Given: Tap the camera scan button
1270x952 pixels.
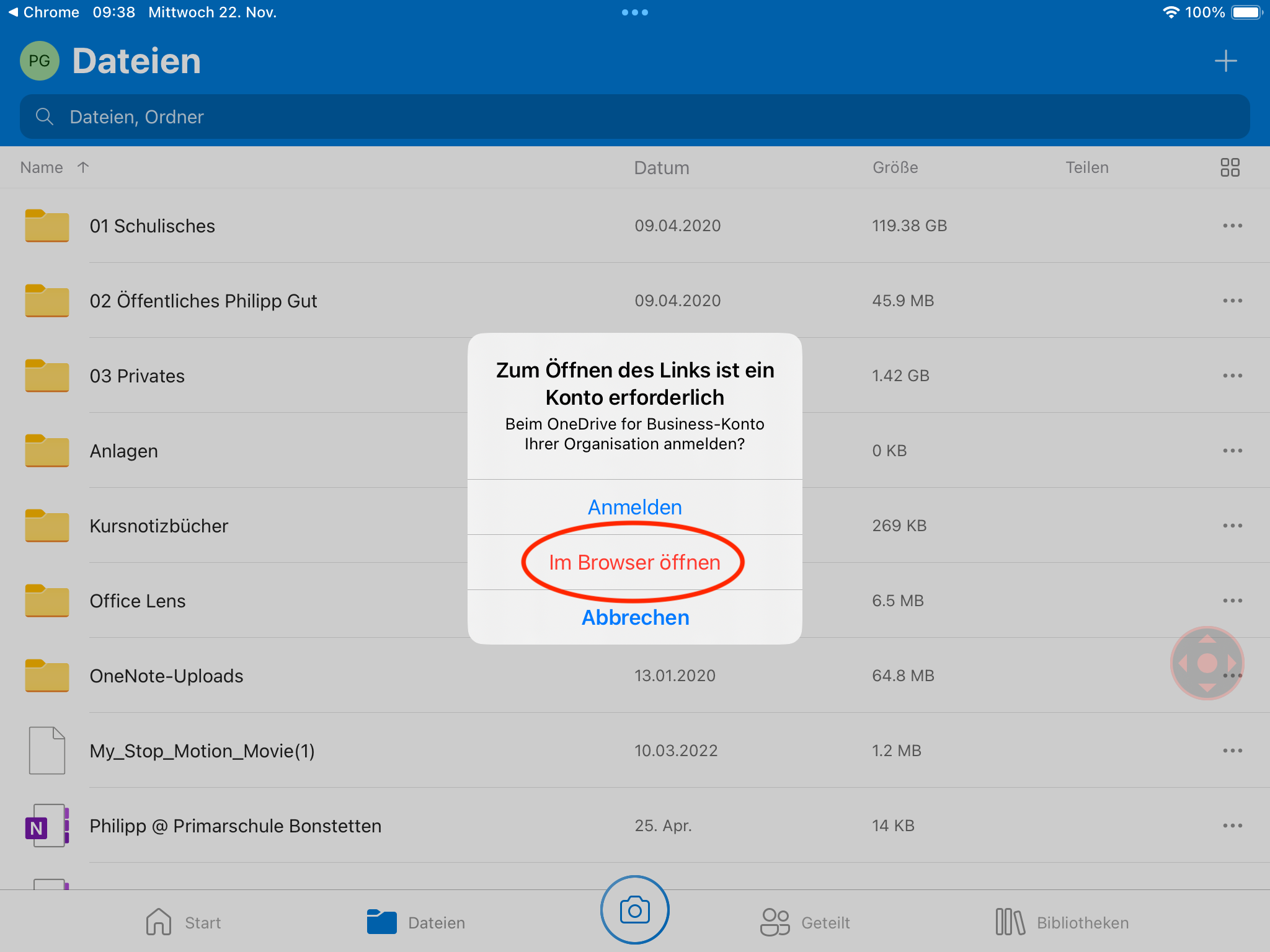Looking at the screenshot, I should pos(634,910).
